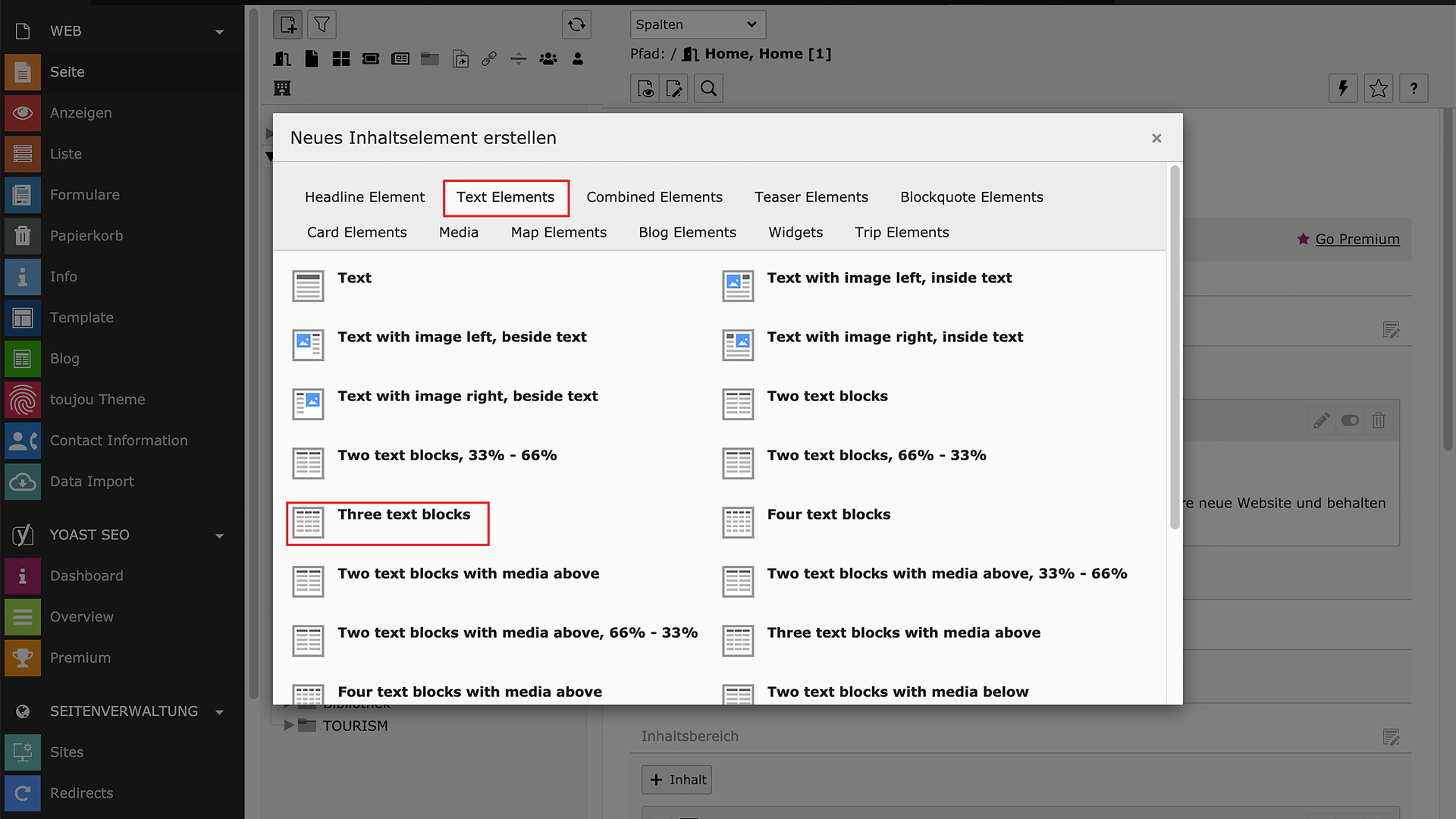Image resolution: width=1456 pixels, height=819 pixels.
Task: Open the Spalten view dropdown
Action: (697, 25)
